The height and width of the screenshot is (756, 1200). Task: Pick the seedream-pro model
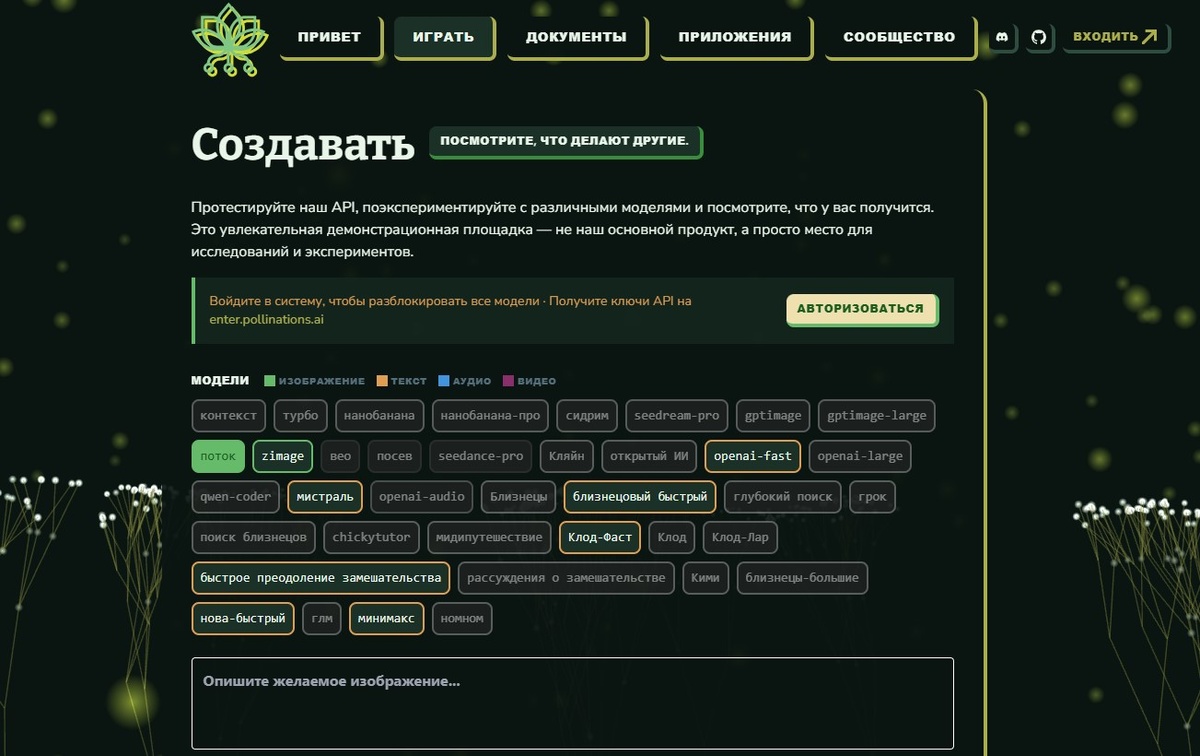[x=677, y=416]
